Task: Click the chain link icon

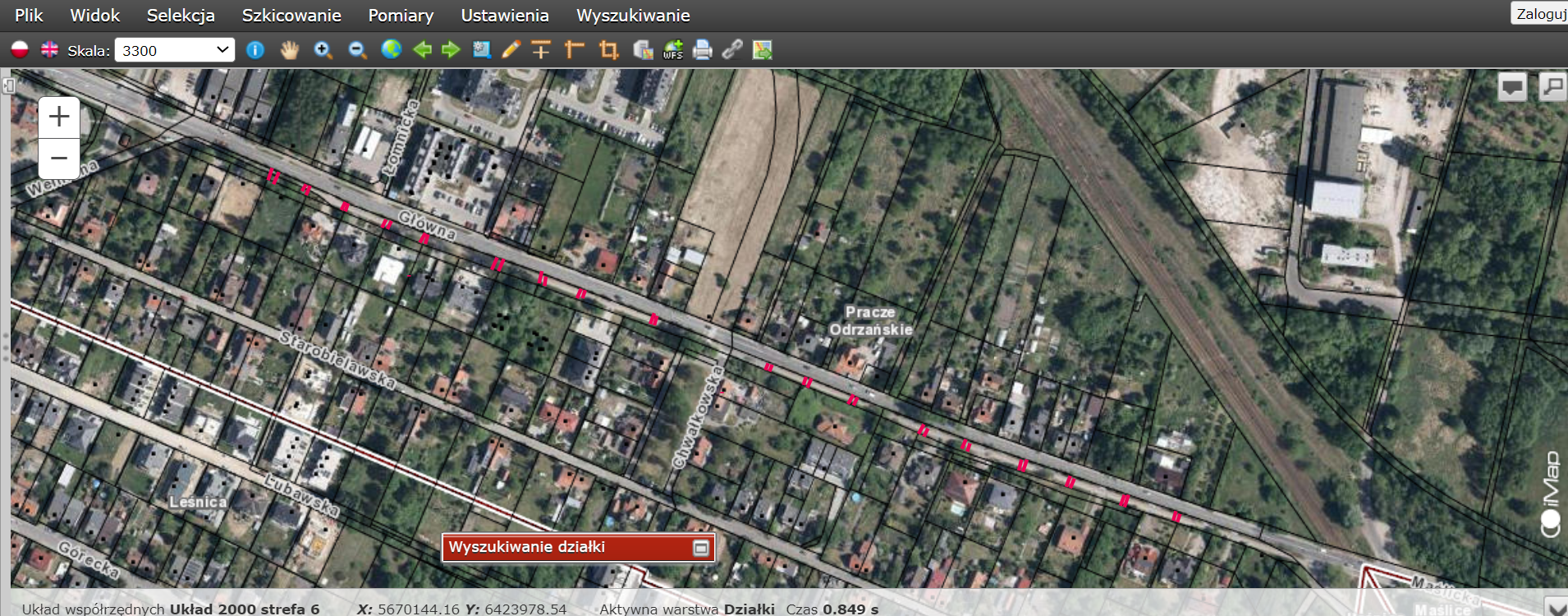Action: (731, 50)
